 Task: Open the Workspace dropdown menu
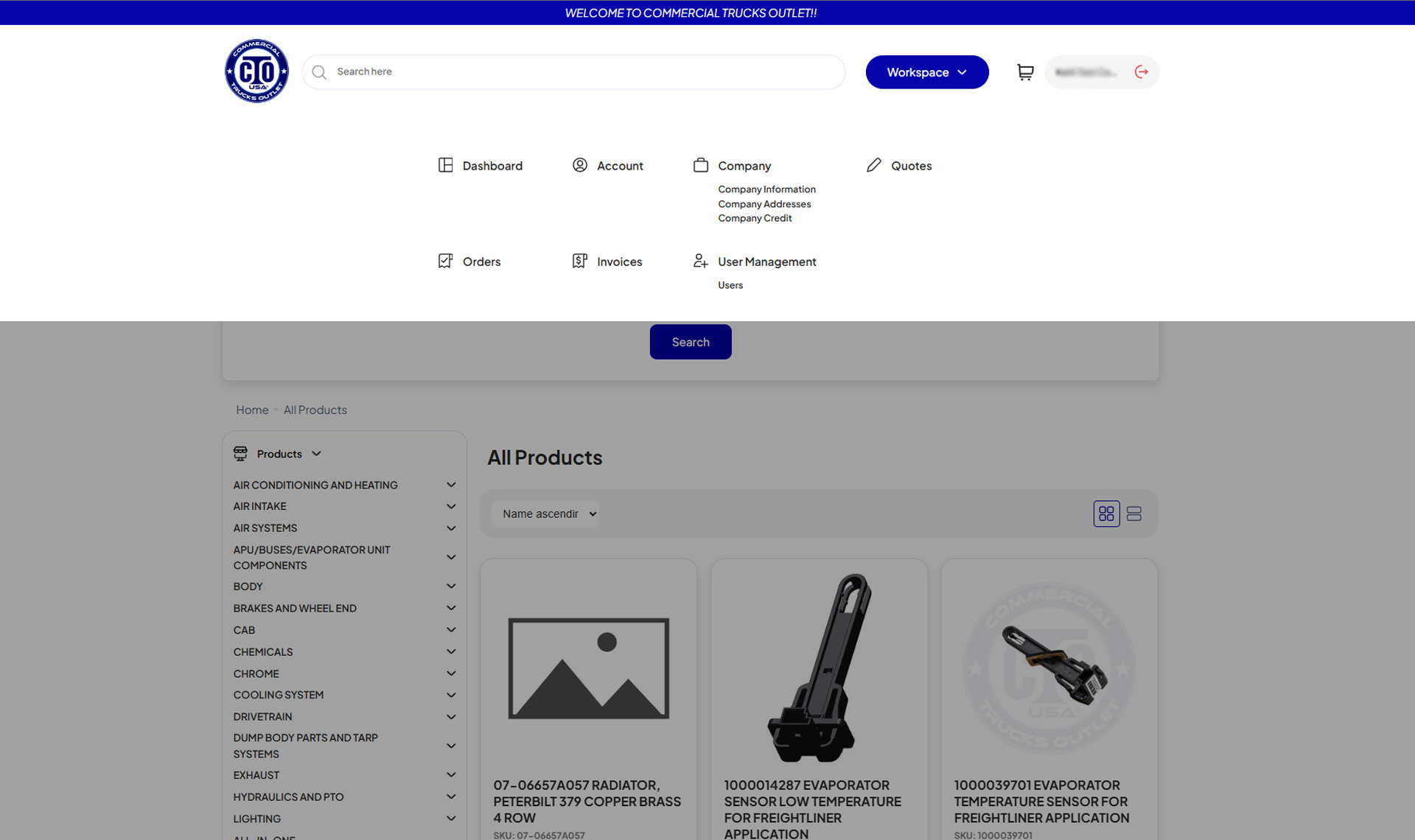(927, 72)
